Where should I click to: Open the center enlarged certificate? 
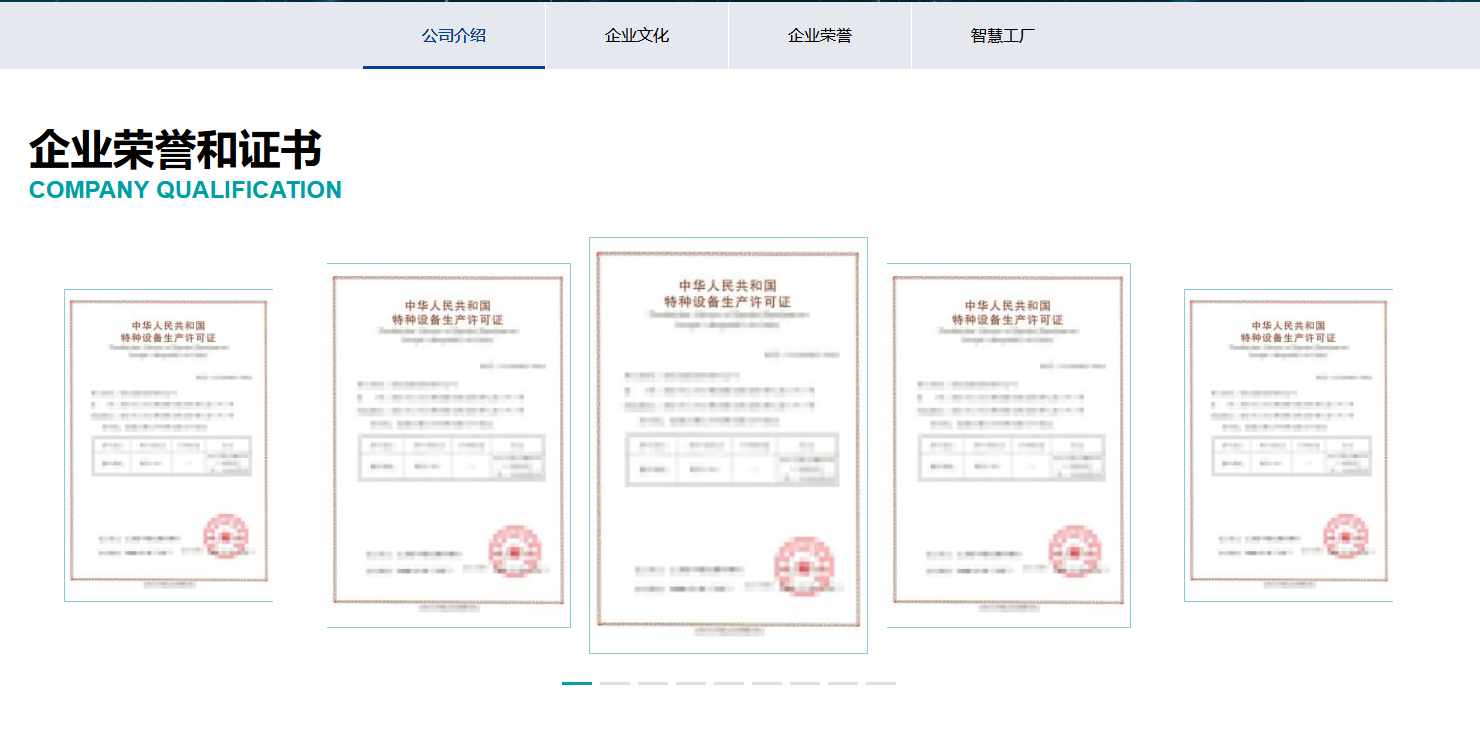pyautogui.click(x=727, y=444)
